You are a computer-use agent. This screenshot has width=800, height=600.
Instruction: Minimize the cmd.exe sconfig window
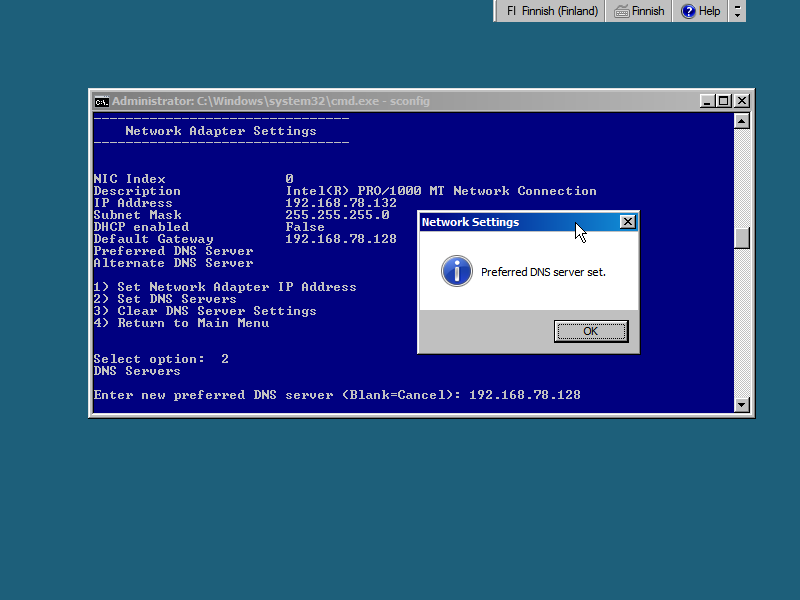(x=708, y=101)
